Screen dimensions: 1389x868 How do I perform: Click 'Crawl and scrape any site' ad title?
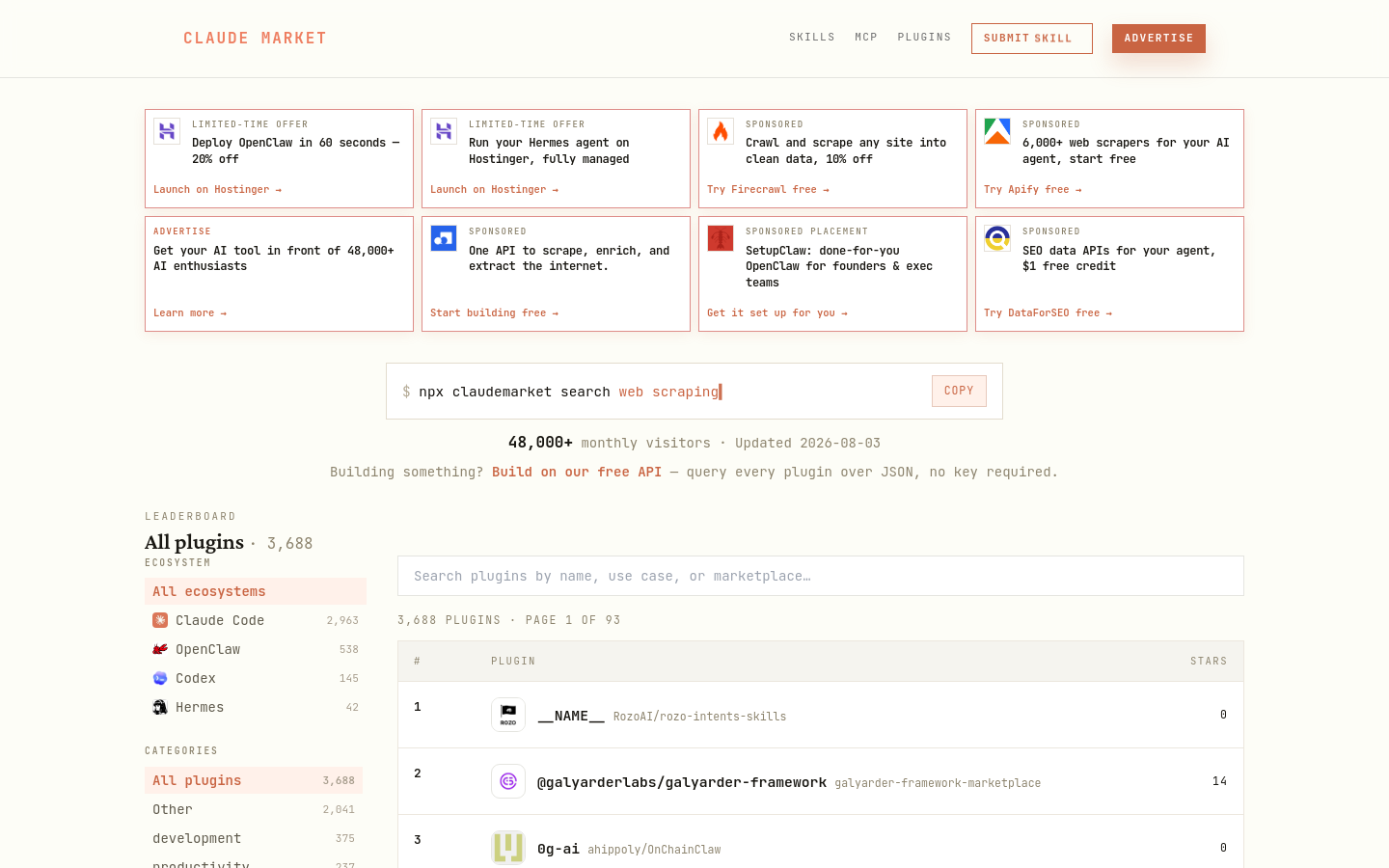coord(846,150)
